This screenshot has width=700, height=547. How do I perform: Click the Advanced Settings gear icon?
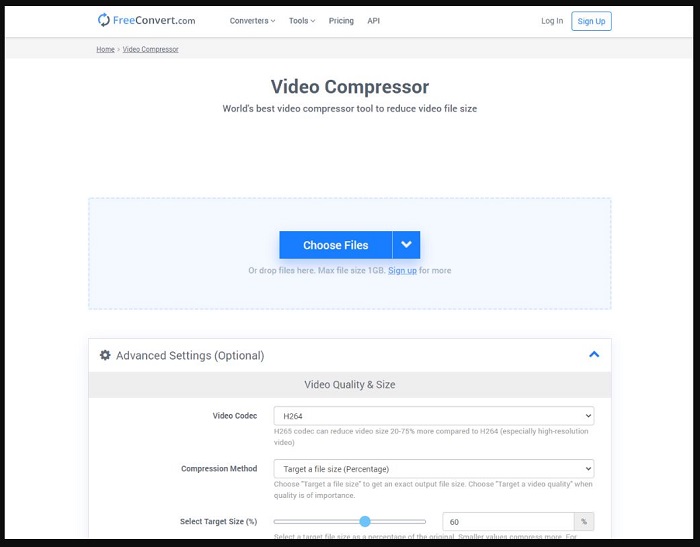coord(105,355)
